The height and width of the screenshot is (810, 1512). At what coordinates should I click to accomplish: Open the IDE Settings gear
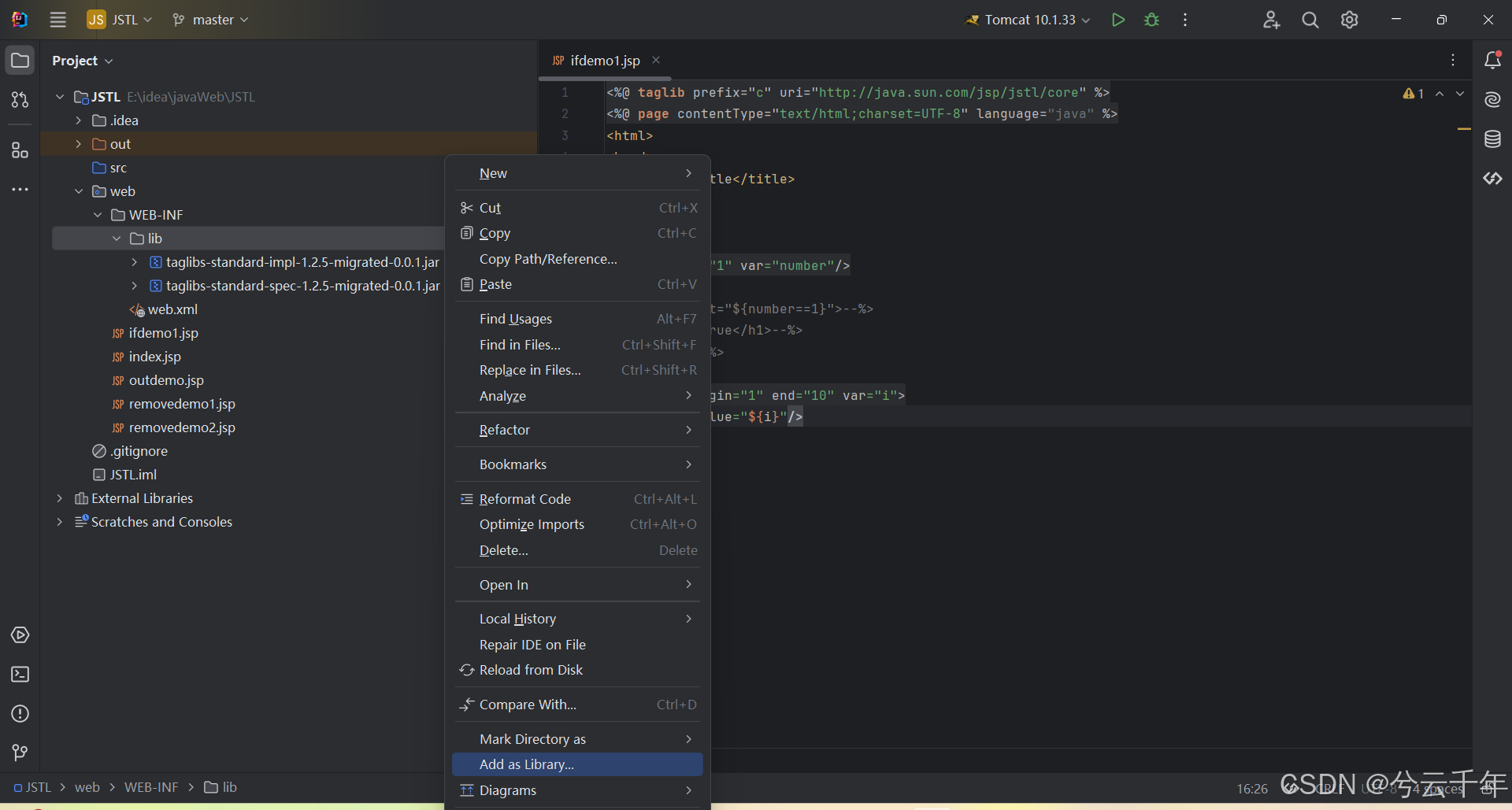pos(1350,20)
